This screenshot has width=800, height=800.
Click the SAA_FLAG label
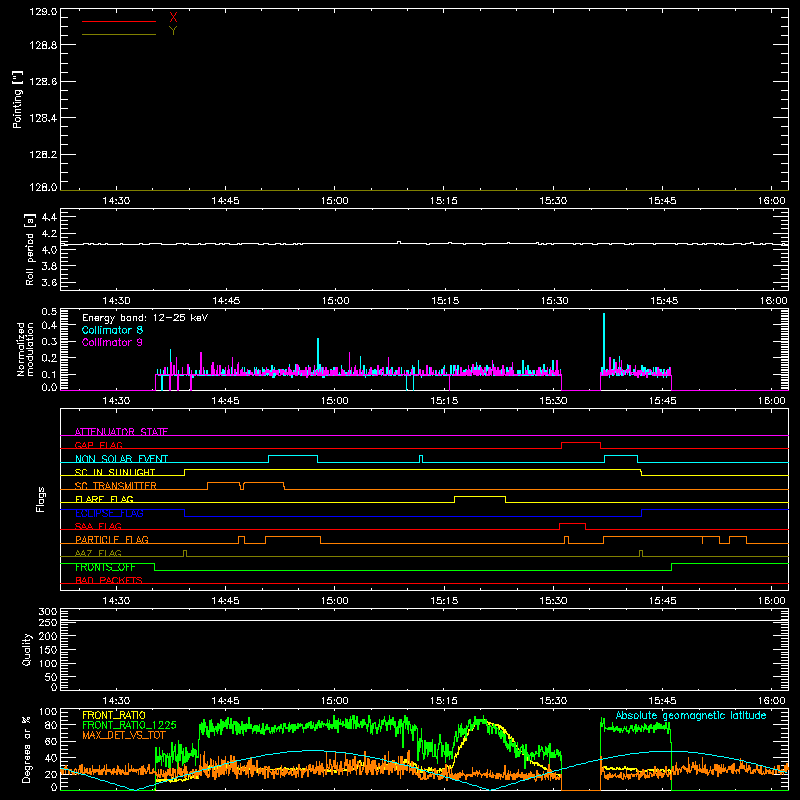click(x=98, y=526)
